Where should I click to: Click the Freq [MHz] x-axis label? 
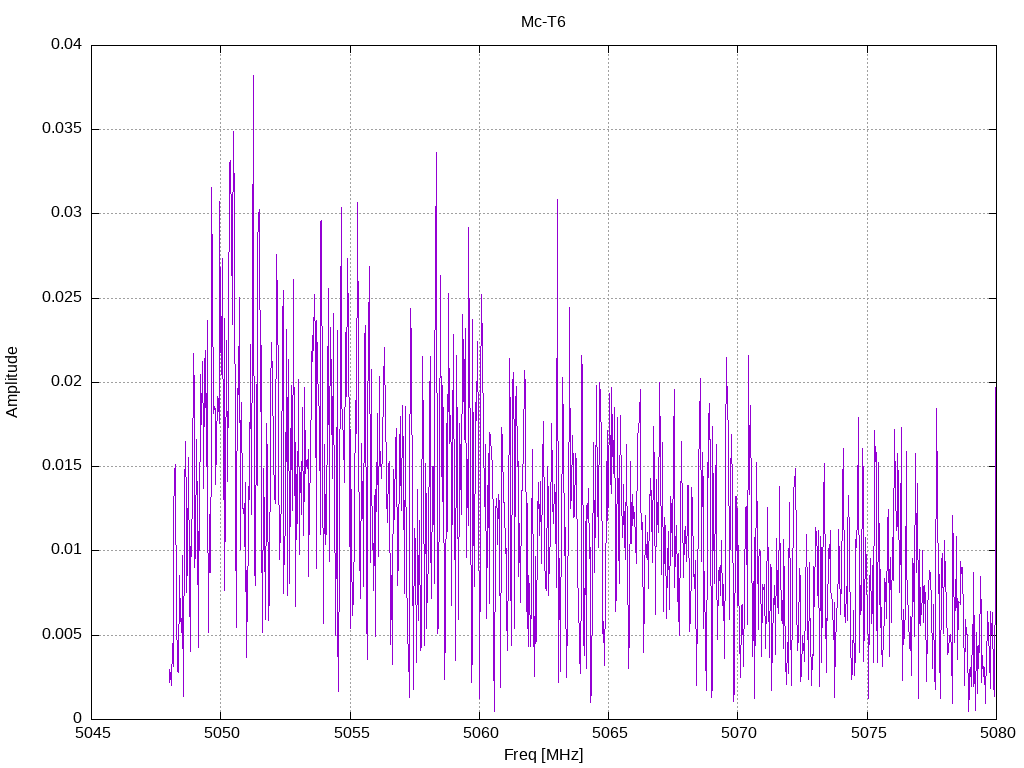[x=543, y=755]
